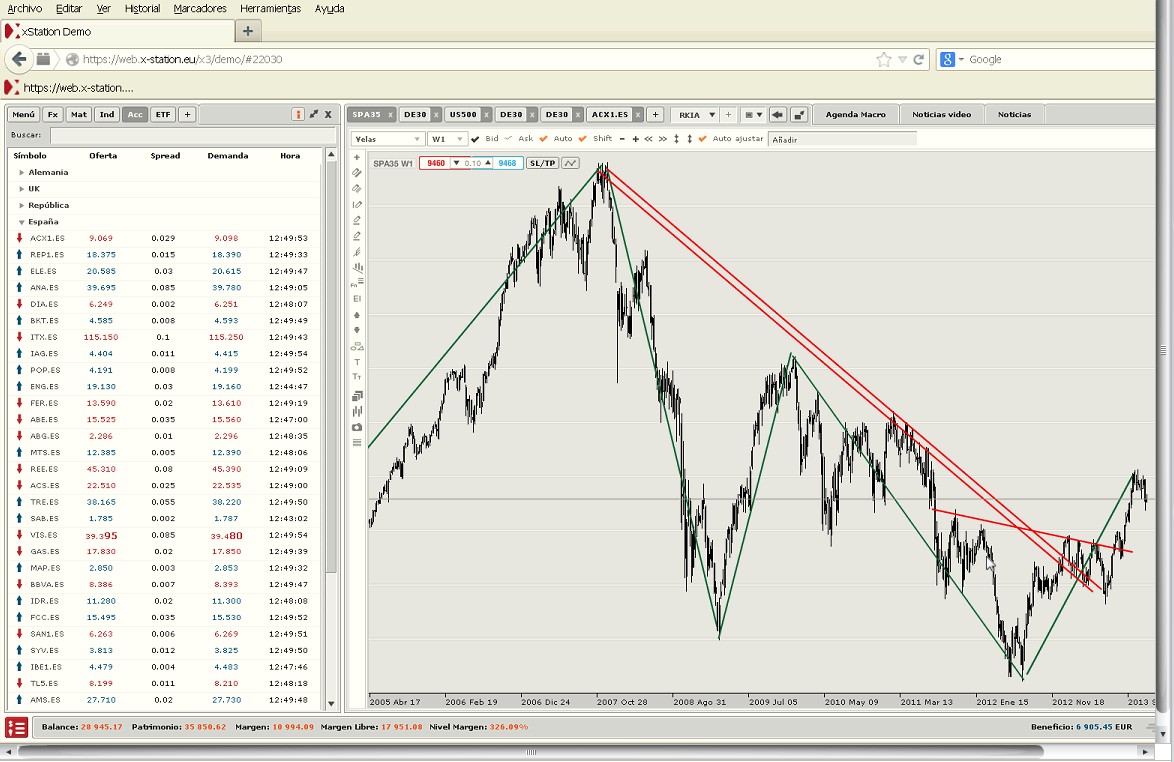1174x762 pixels.
Task: Open the Marcadores menu
Action: (x=200, y=8)
